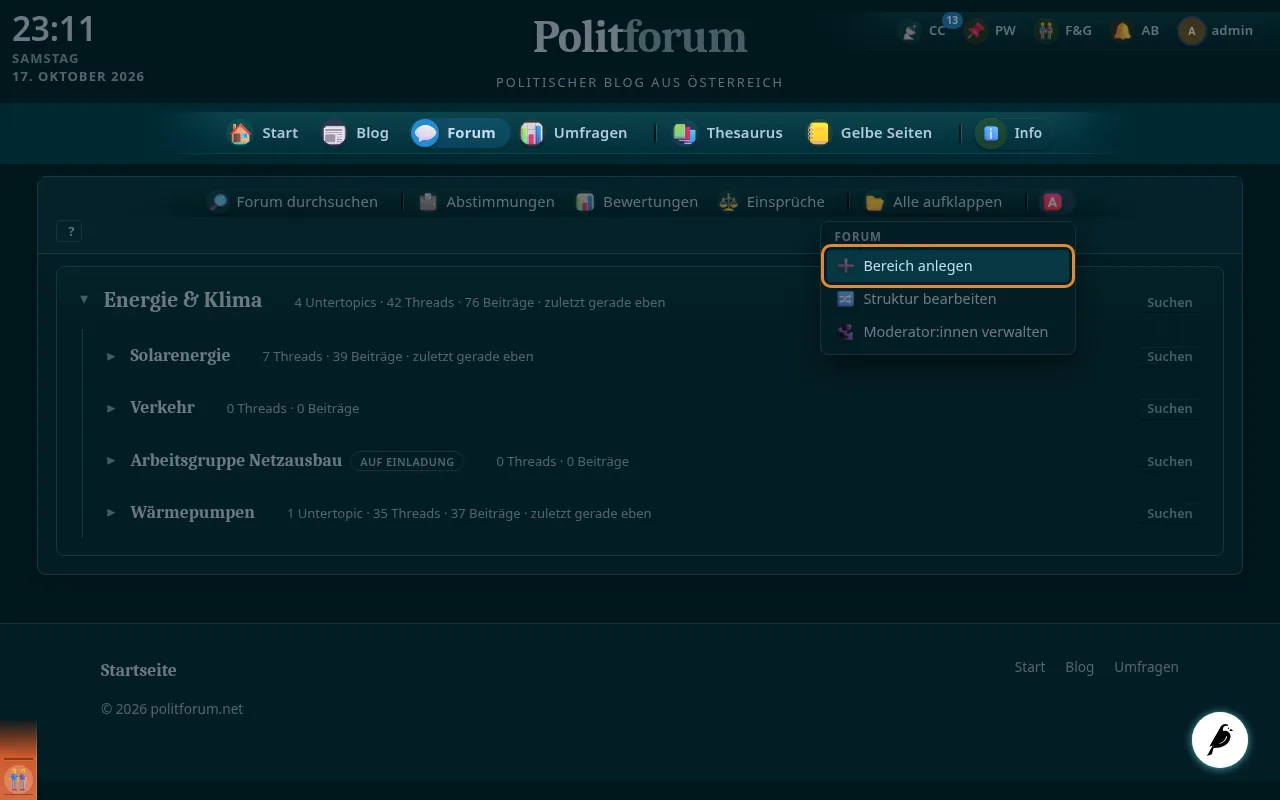
Task: Toggle the red A admin menu button
Action: pyautogui.click(x=1052, y=202)
